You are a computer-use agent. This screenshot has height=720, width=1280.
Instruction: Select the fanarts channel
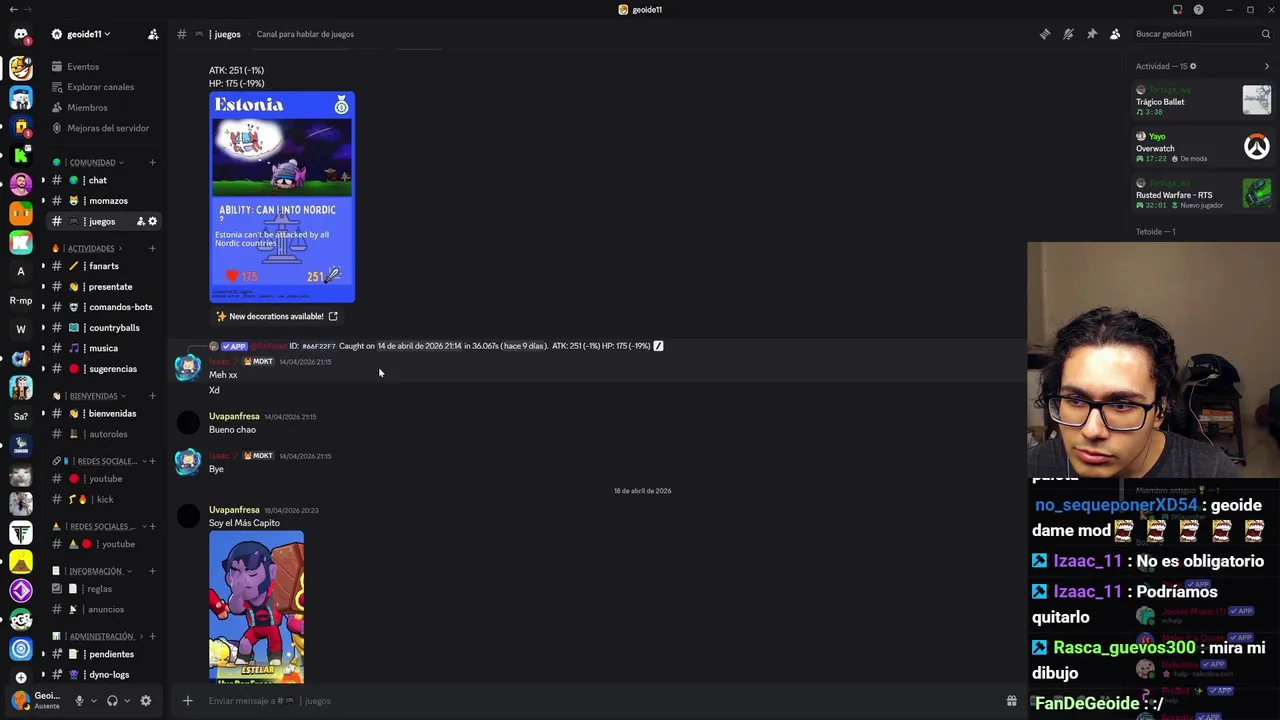103,266
